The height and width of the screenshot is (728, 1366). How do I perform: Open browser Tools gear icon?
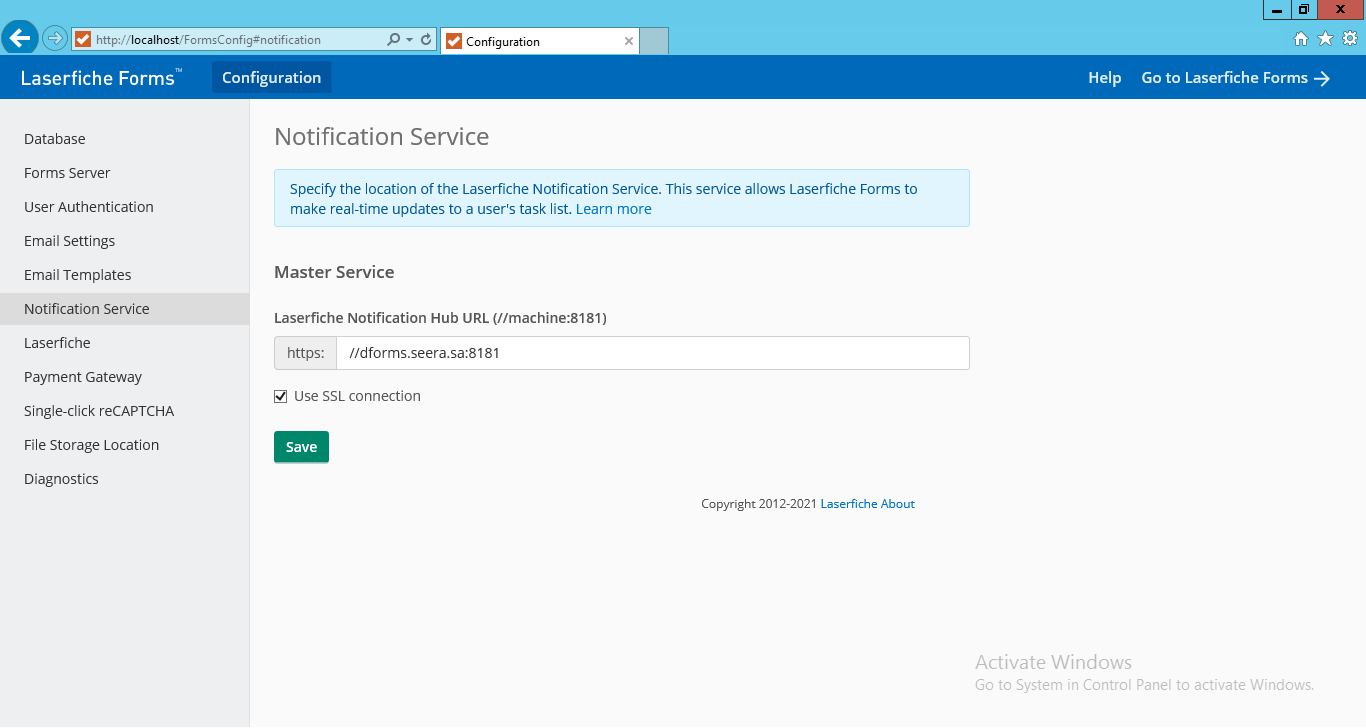(1349, 39)
